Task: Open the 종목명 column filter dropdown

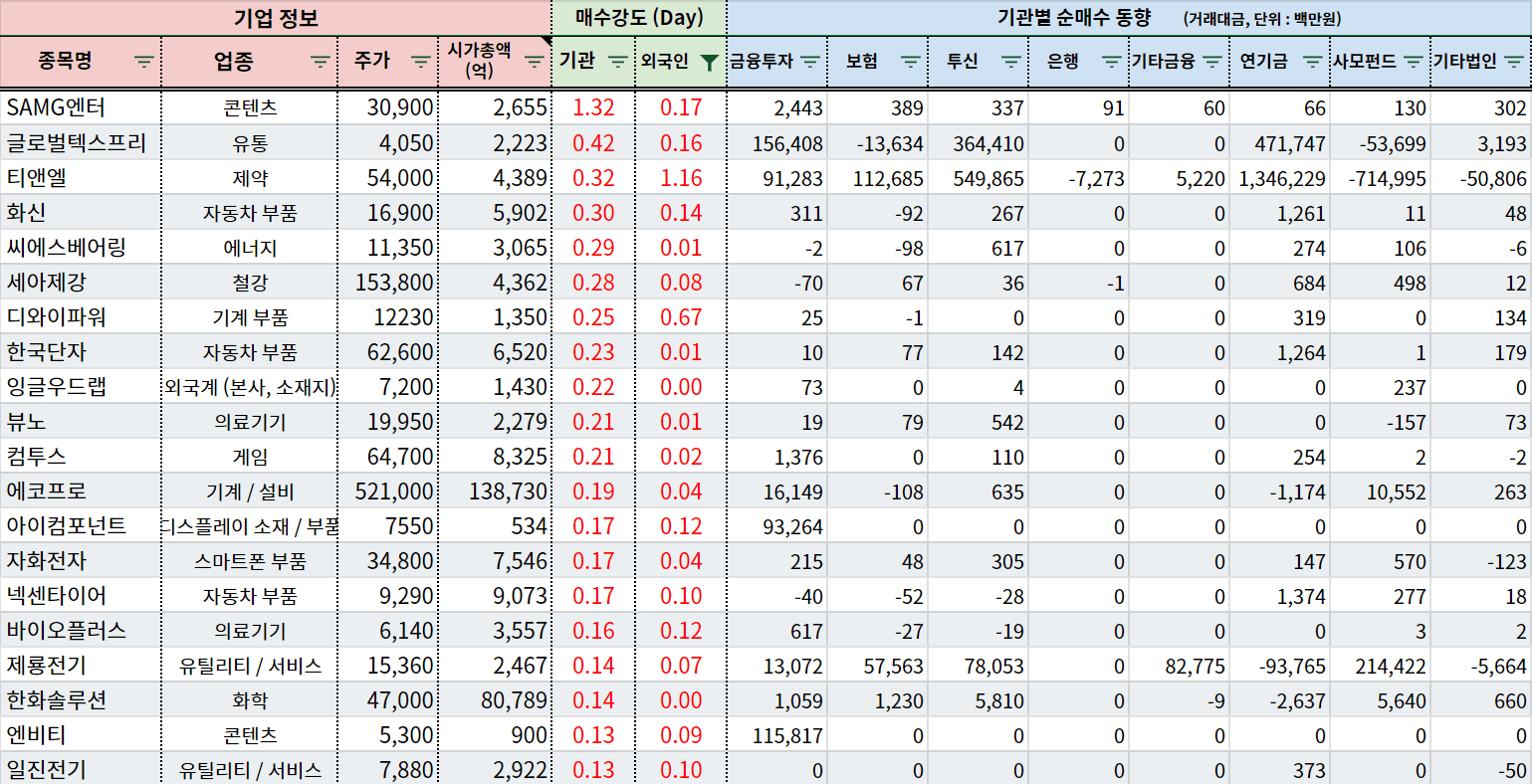Action: click(x=144, y=62)
